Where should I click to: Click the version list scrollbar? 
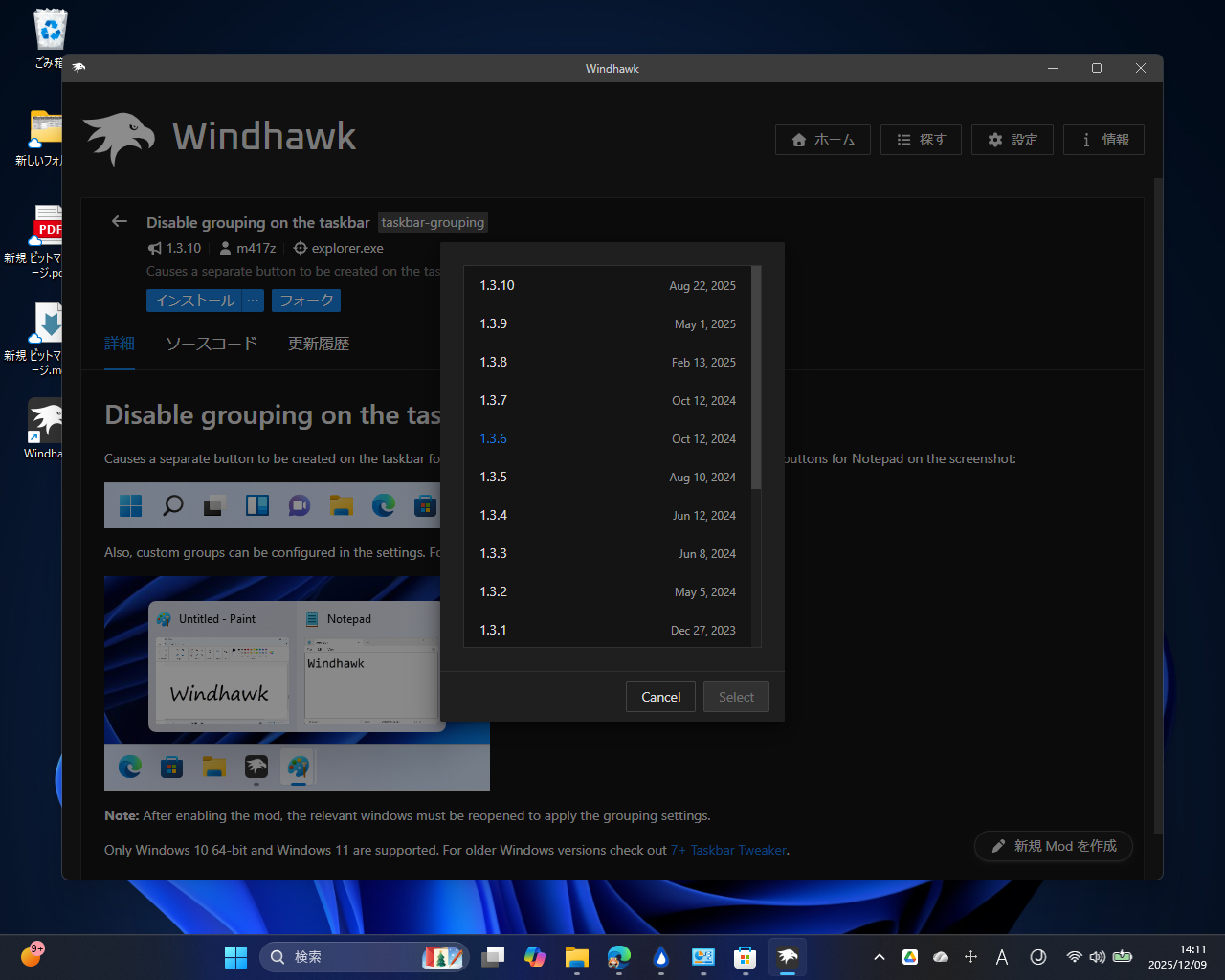(756, 377)
